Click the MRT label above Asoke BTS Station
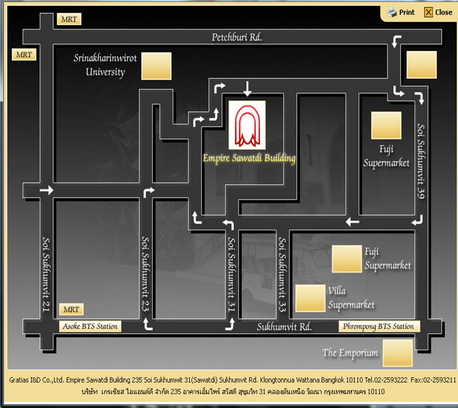 pyautogui.click(x=71, y=309)
